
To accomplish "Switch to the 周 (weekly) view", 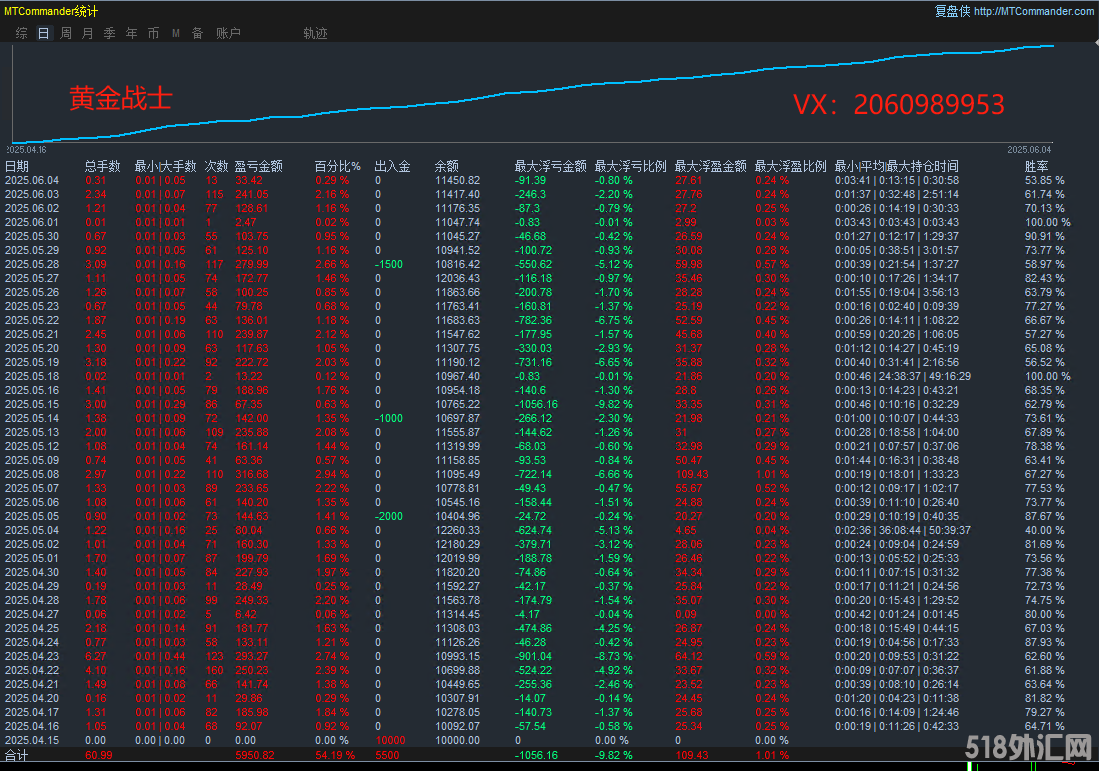I will tap(66, 33).
